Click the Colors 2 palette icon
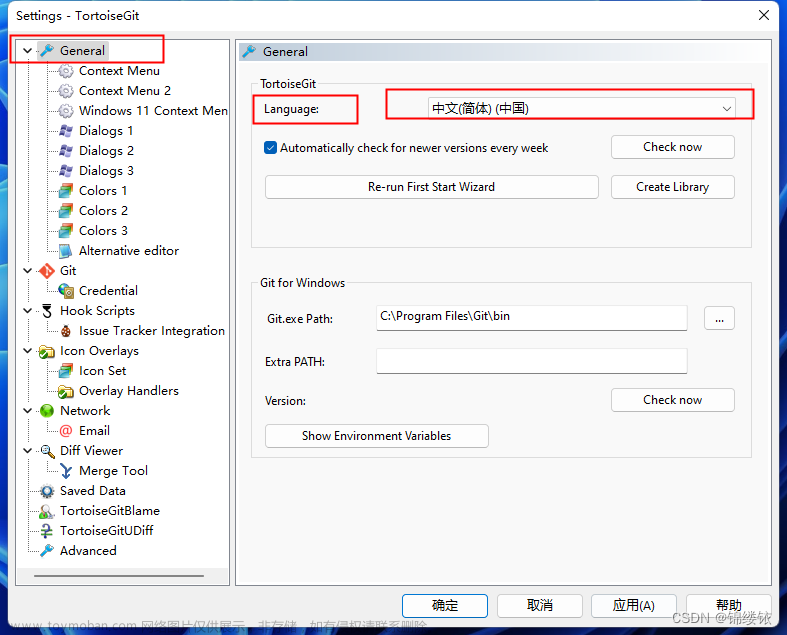Viewport: 787px width, 635px height. pos(66,211)
